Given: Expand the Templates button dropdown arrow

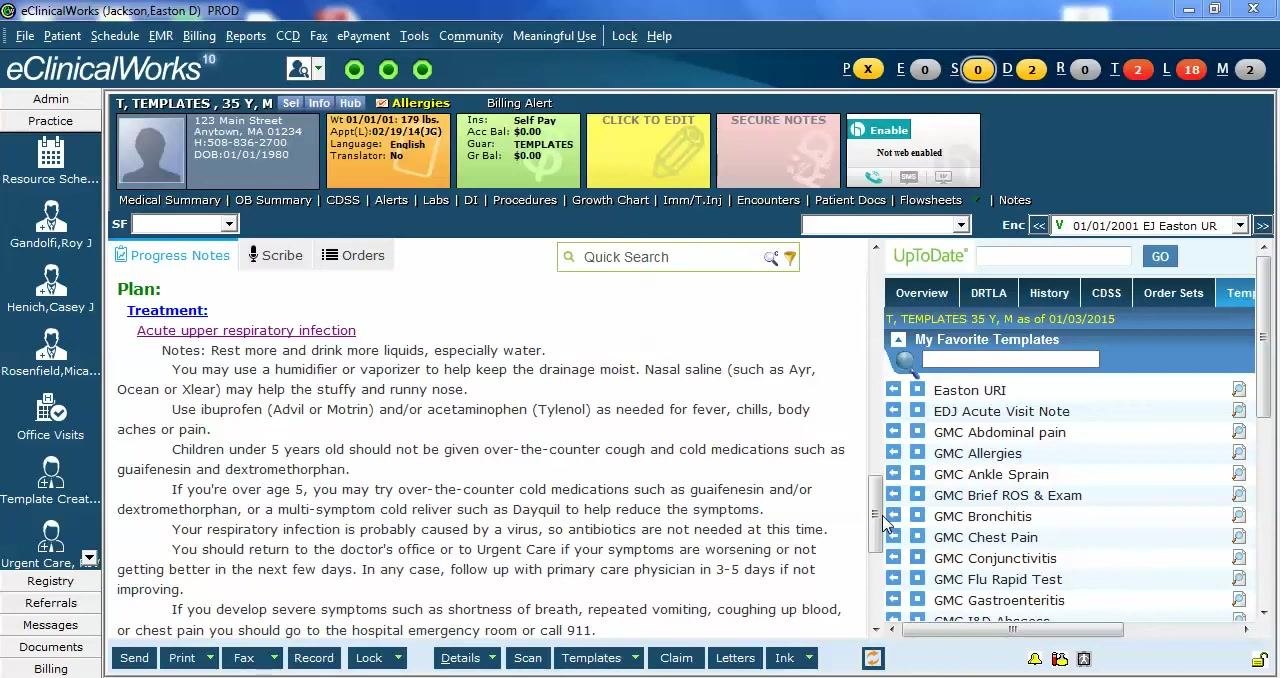Looking at the screenshot, I should (633, 658).
